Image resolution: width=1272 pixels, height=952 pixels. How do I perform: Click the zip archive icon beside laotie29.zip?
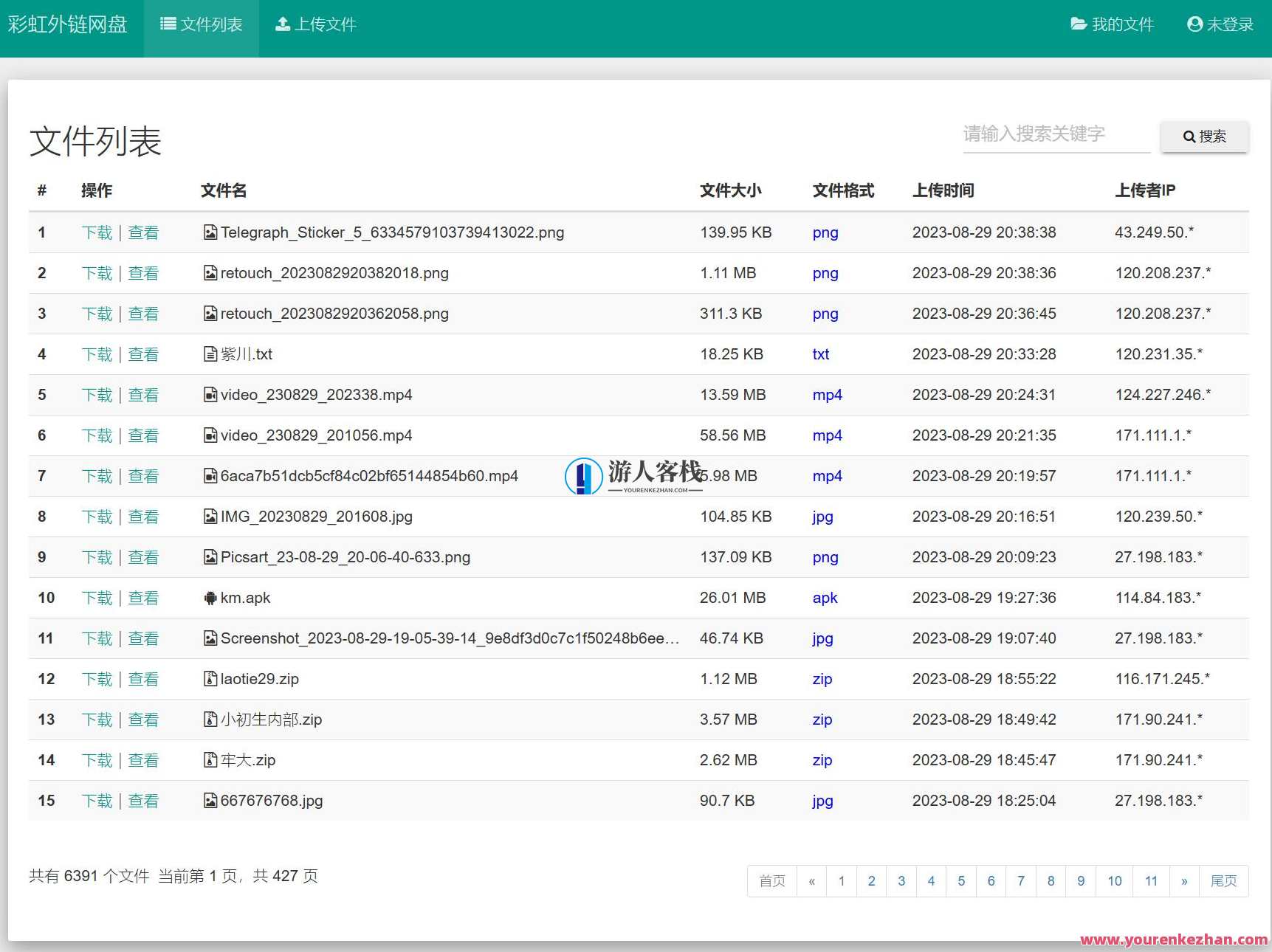[x=210, y=679]
